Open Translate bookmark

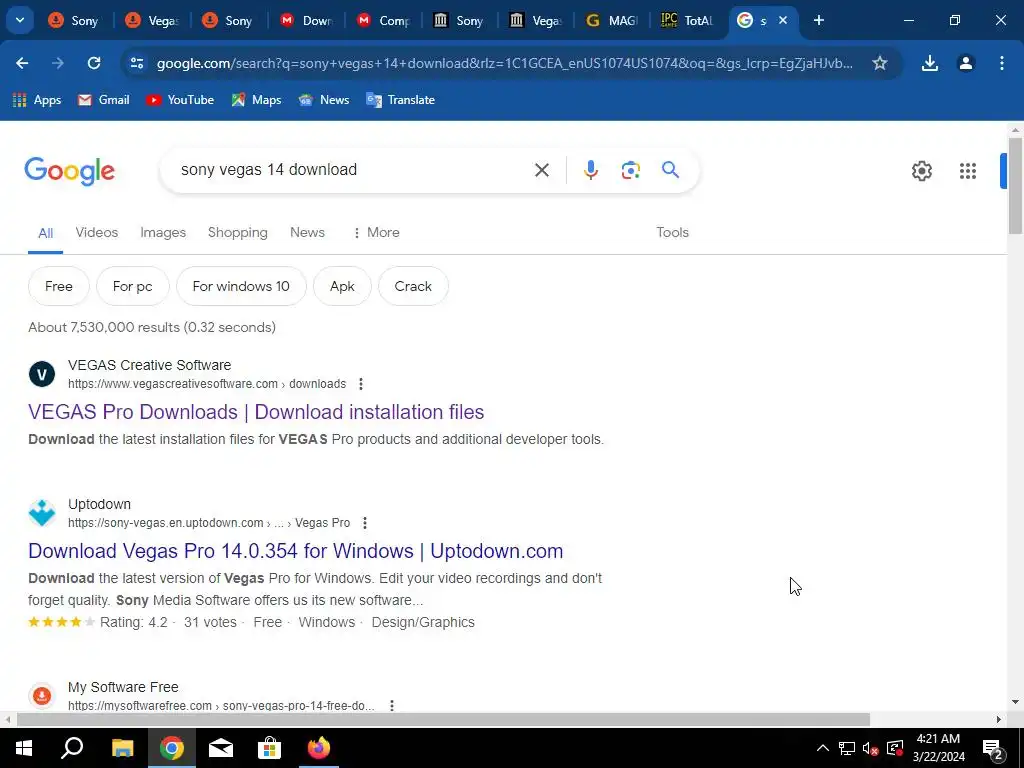pyautogui.click(x=400, y=100)
